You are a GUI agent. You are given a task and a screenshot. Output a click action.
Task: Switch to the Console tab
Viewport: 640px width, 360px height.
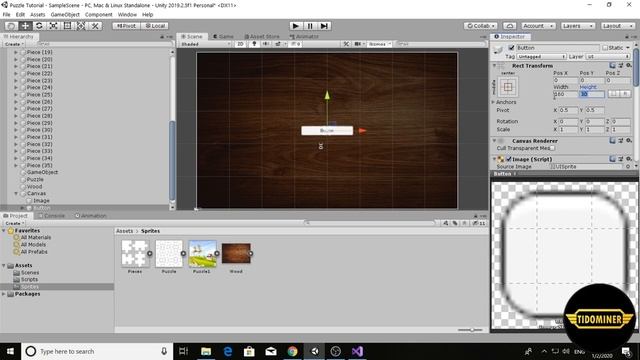[51, 216]
